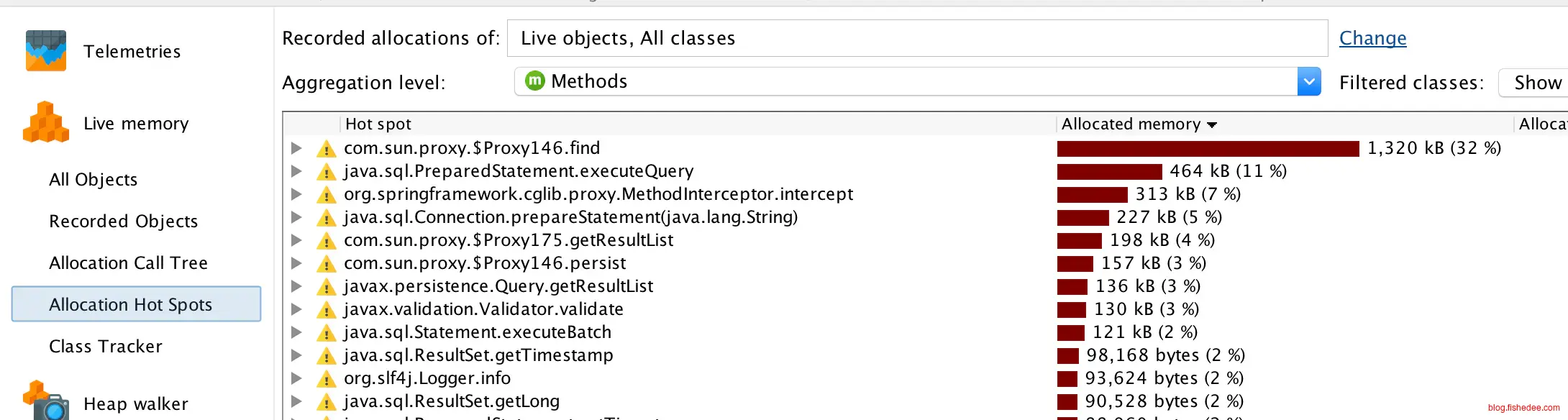Select the Class Tracker view

(x=106, y=347)
